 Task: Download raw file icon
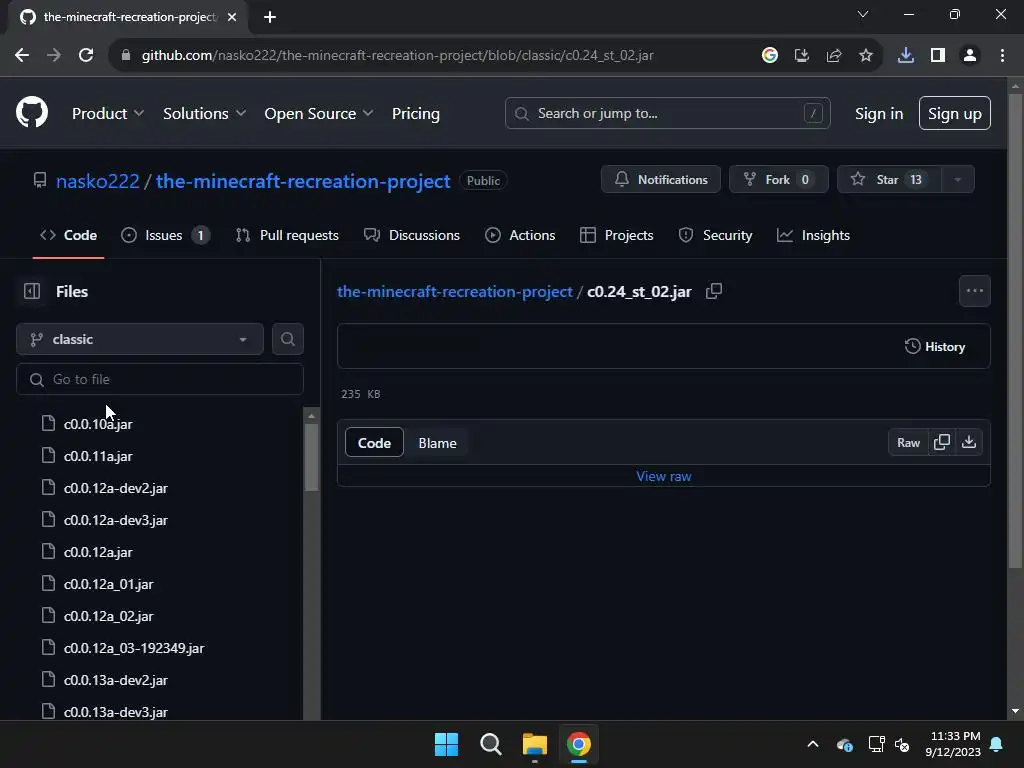pos(969,442)
